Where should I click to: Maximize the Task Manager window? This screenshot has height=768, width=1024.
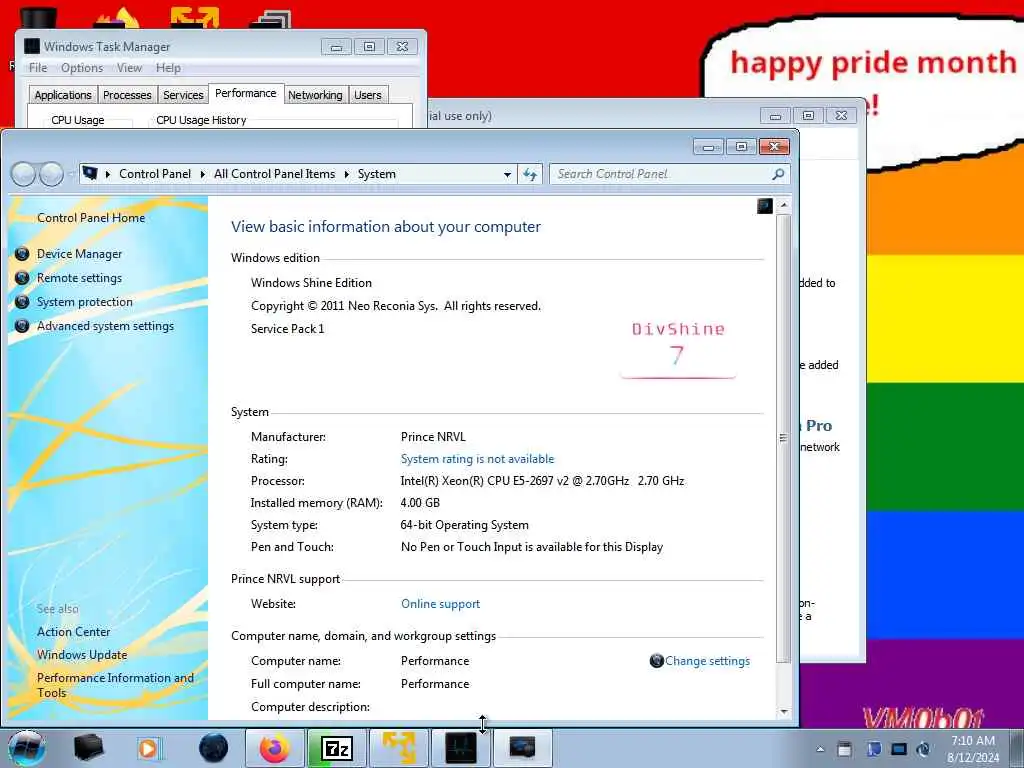[370, 46]
